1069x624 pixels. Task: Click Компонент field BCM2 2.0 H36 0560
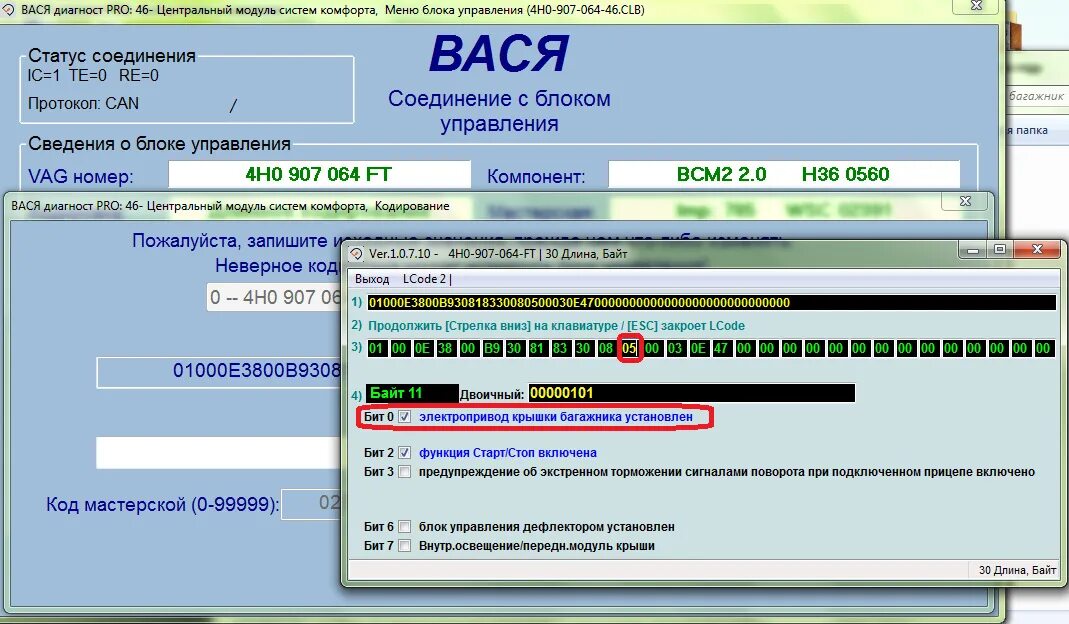click(784, 175)
